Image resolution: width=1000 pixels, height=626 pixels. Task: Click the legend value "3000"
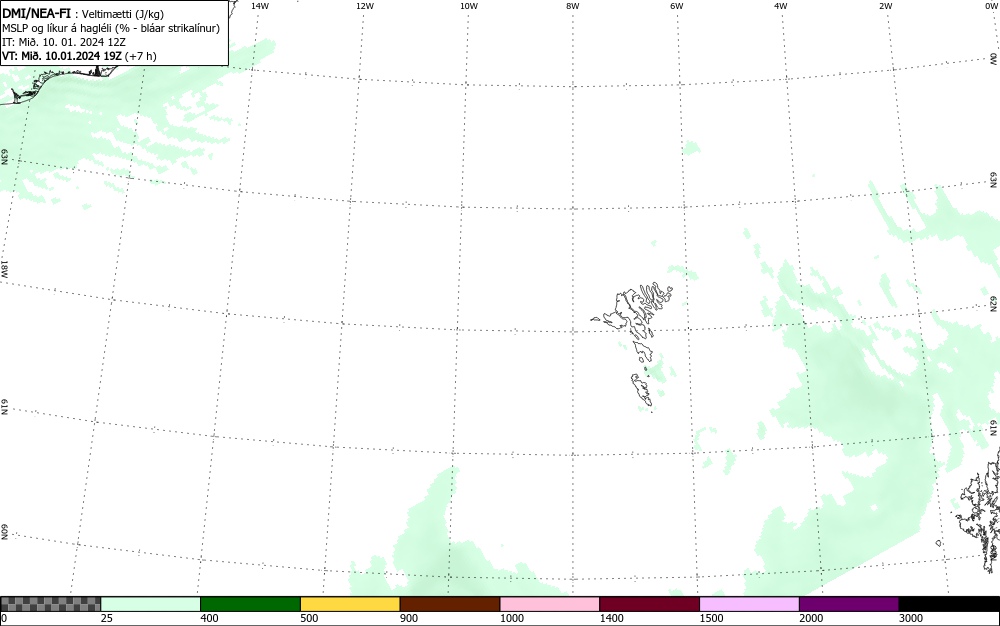(x=911, y=618)
